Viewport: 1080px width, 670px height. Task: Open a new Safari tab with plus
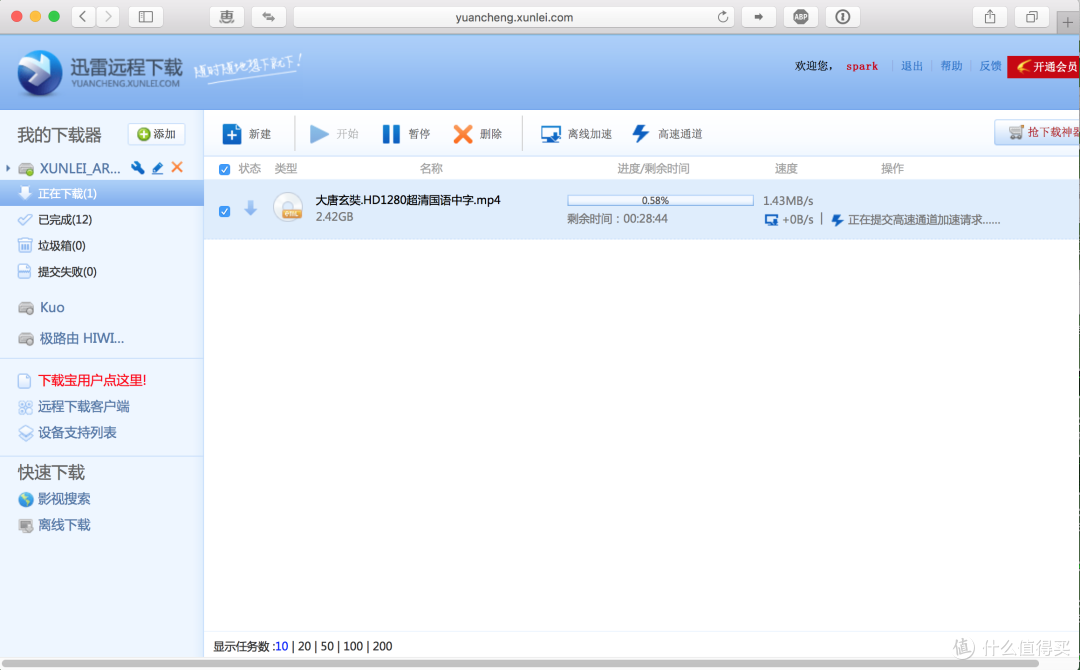click(x=1068, y=21)
